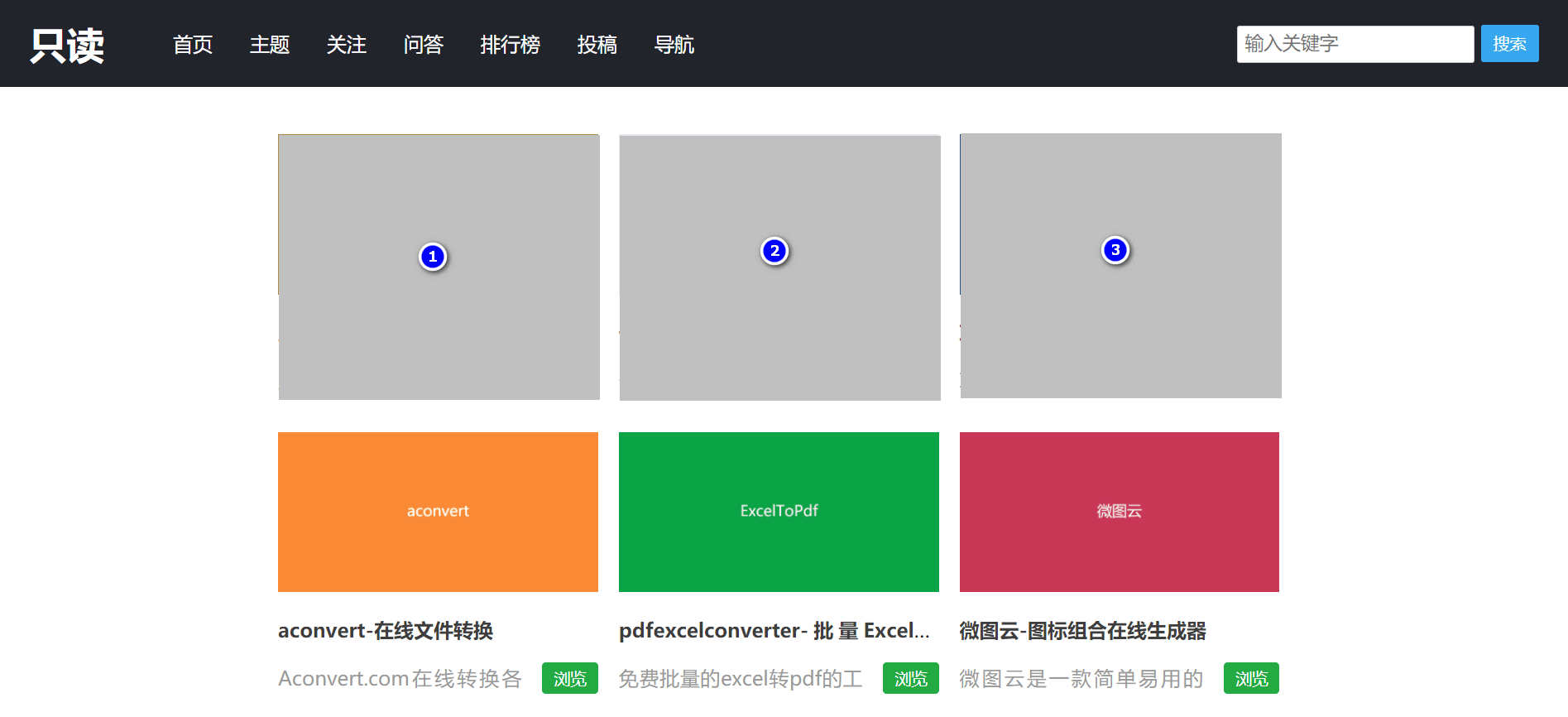Open the orange aconvert thumbnail

point(438,512)
